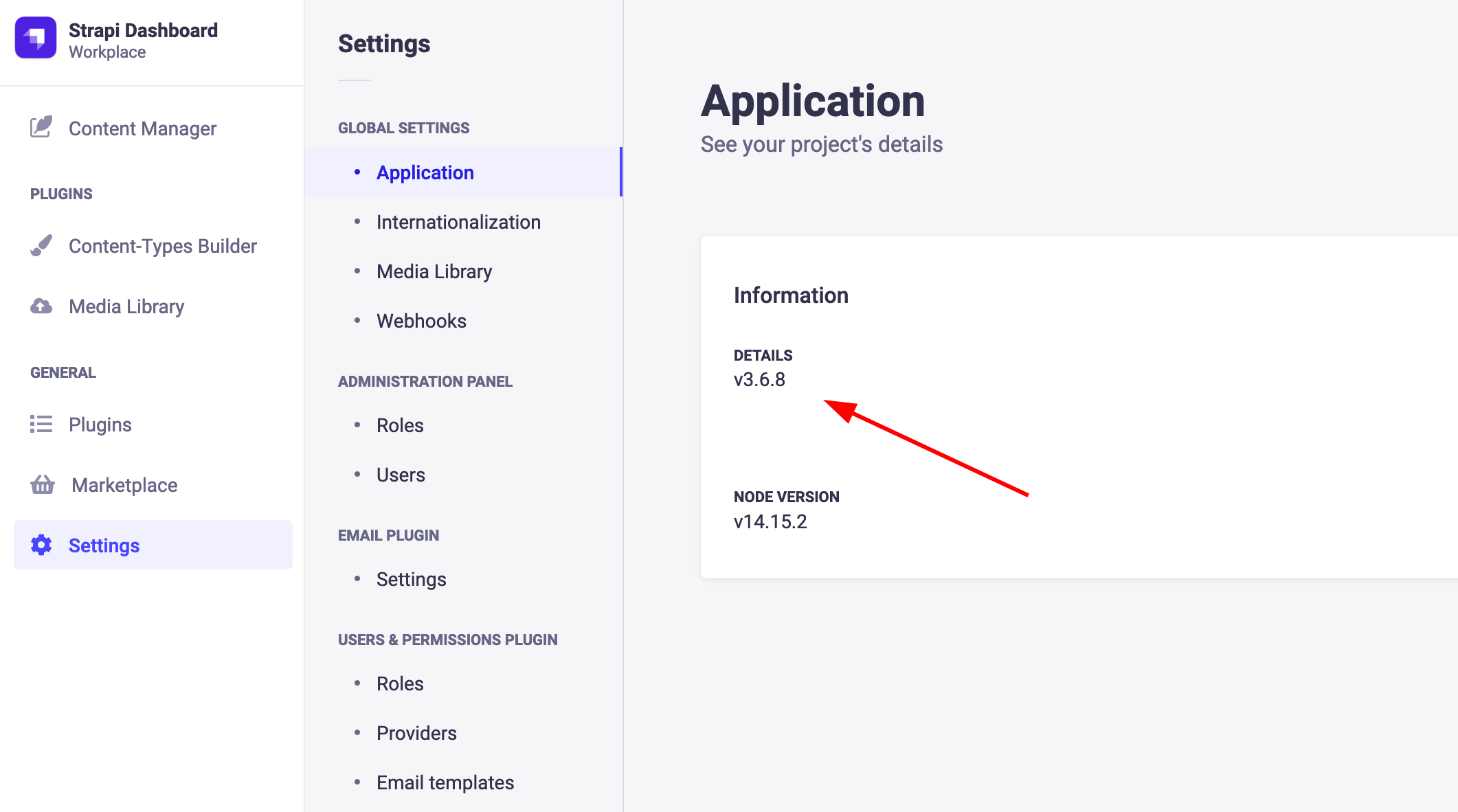Select the Content Manager pen icon
Screen dimensions: 1458x812
[41, 126]
